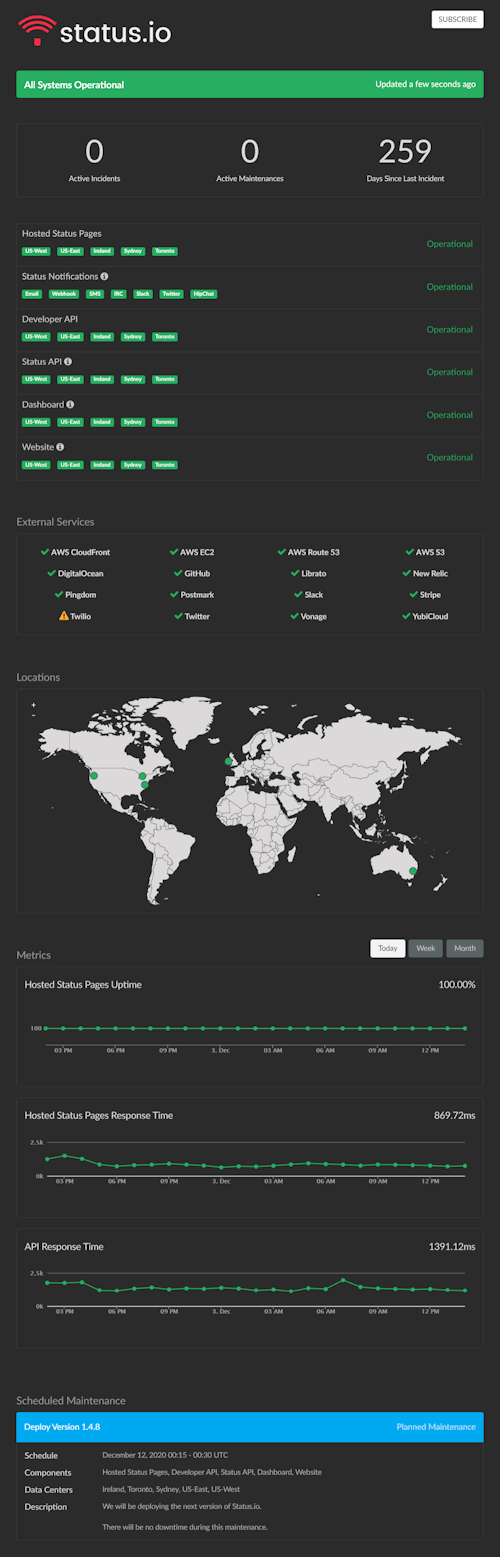Click the Toronto tag under Website
Viewport: 500px width, 1557px height.
(x=164, y=465)
